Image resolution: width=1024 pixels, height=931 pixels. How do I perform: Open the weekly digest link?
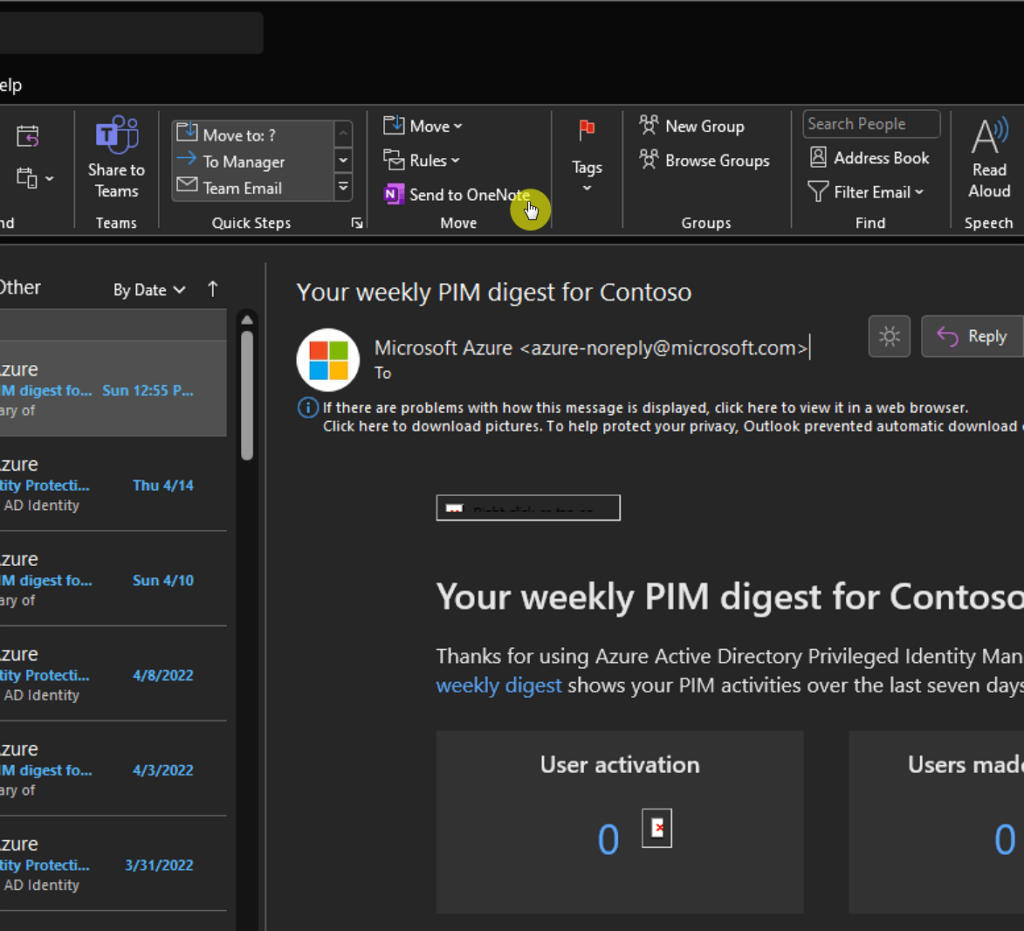498,686
